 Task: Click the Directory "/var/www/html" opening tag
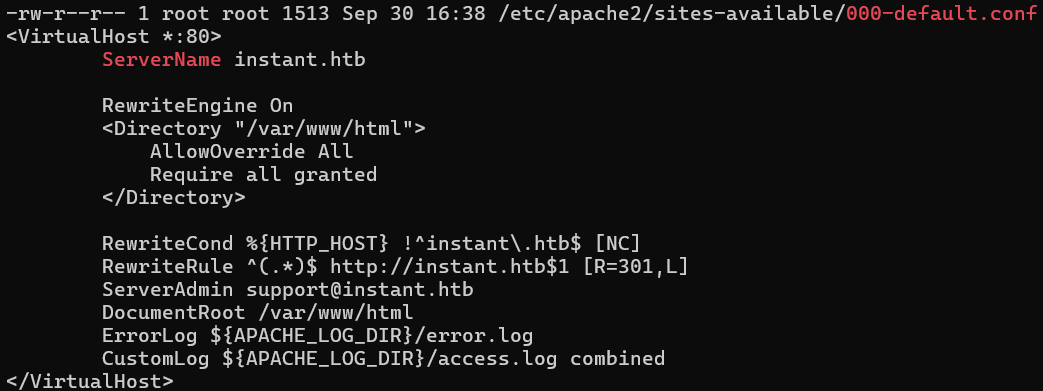(263, 128)
